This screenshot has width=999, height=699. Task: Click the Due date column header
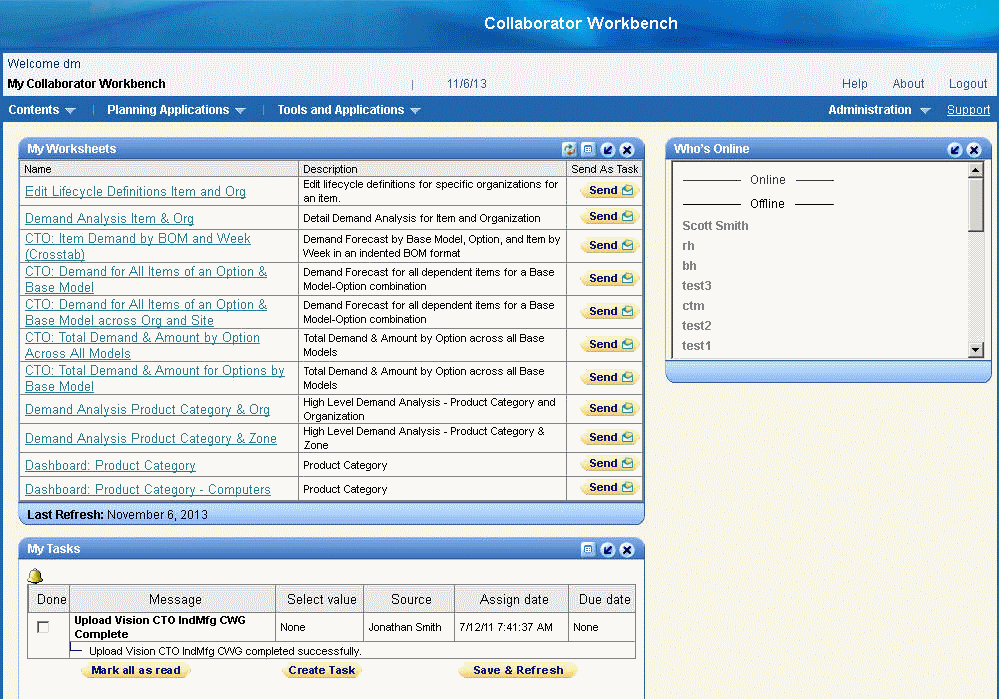[x=604, y=600]
